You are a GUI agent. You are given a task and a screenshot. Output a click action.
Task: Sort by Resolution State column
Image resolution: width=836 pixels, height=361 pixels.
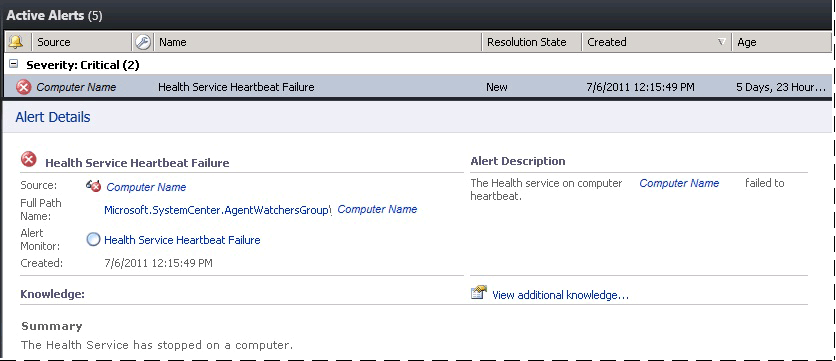point(532,42)
